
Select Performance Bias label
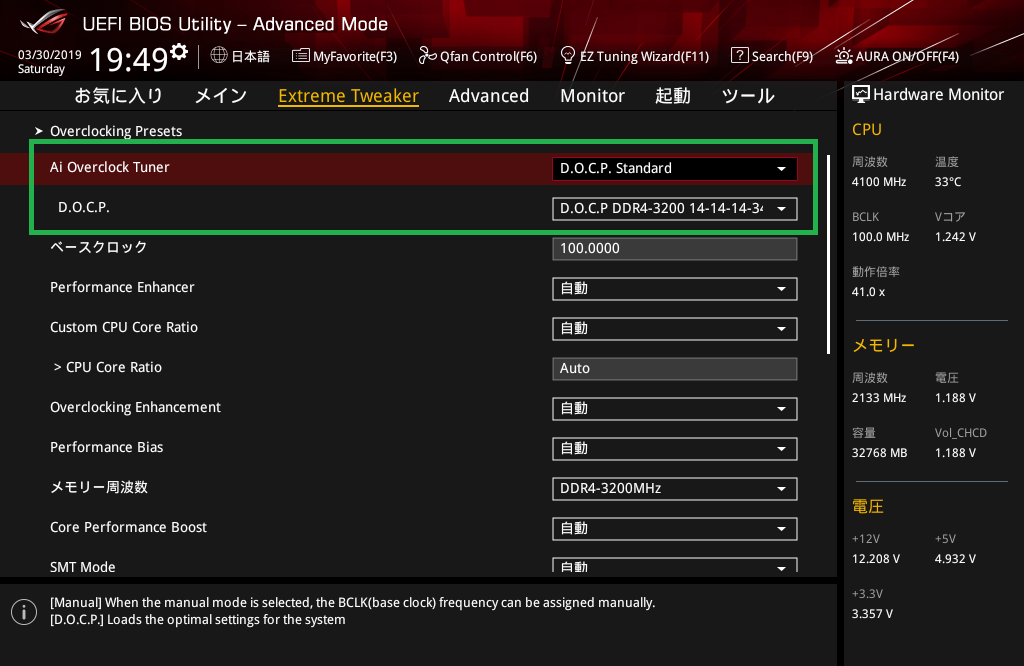click(x=106, y=447)
